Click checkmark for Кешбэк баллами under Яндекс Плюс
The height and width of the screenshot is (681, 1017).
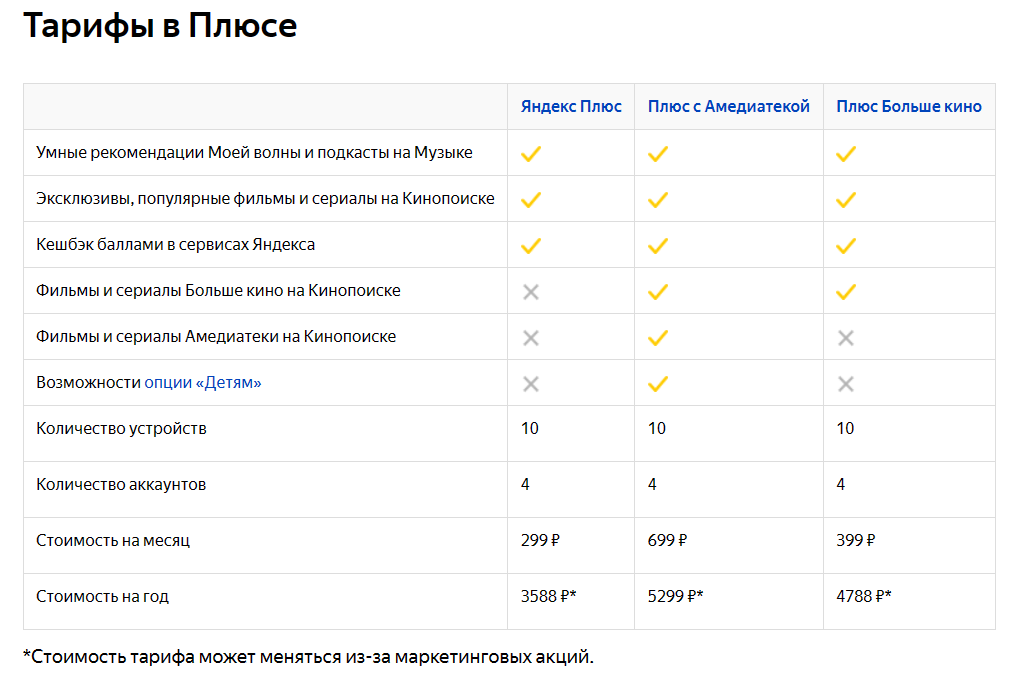[x=531, y=245]
